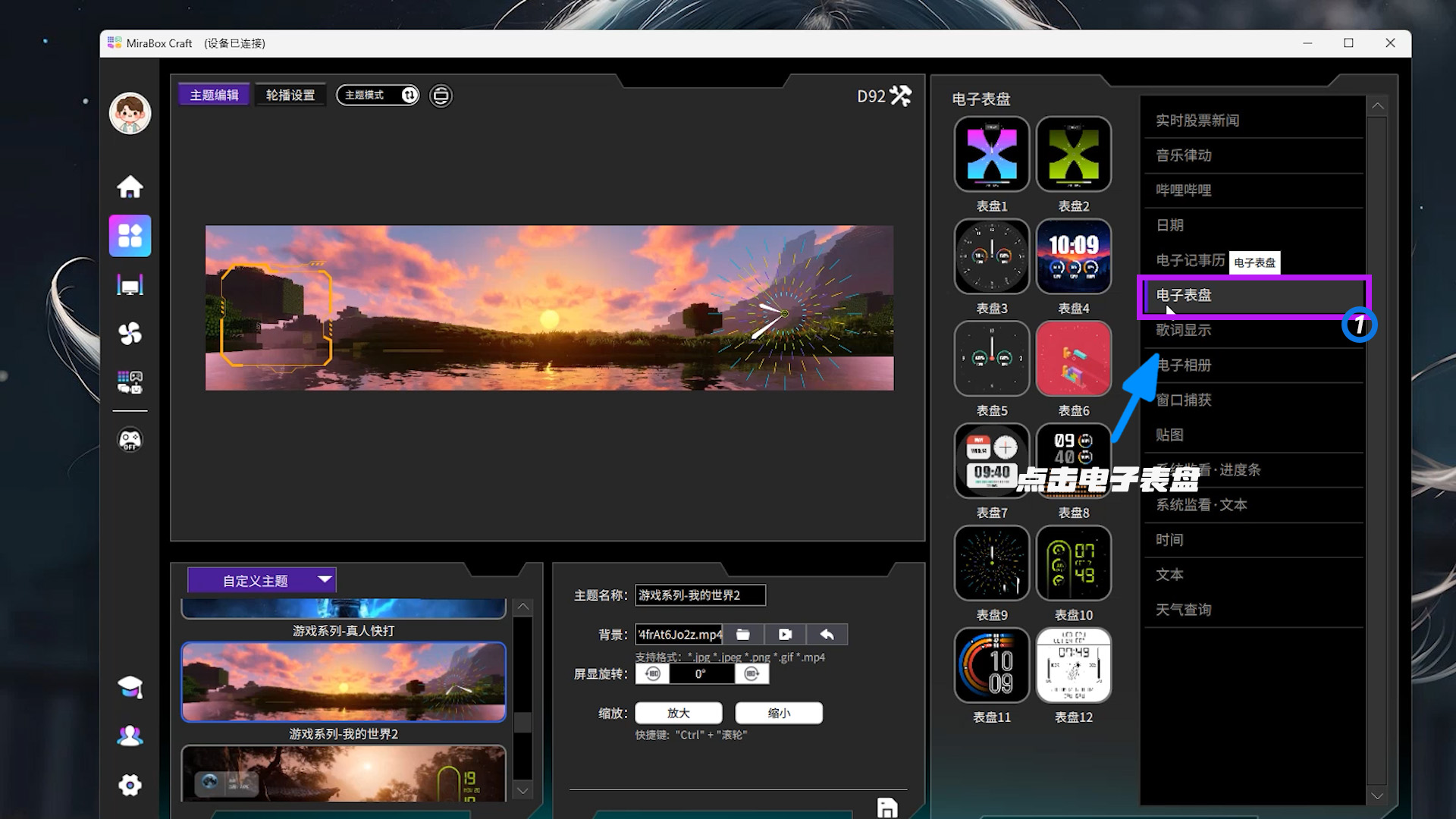Select the 游戏系列-真人快打 theme thumbnail
Image resolution: width=1456 pixels, height=819 pixels.
coord(344,608)
